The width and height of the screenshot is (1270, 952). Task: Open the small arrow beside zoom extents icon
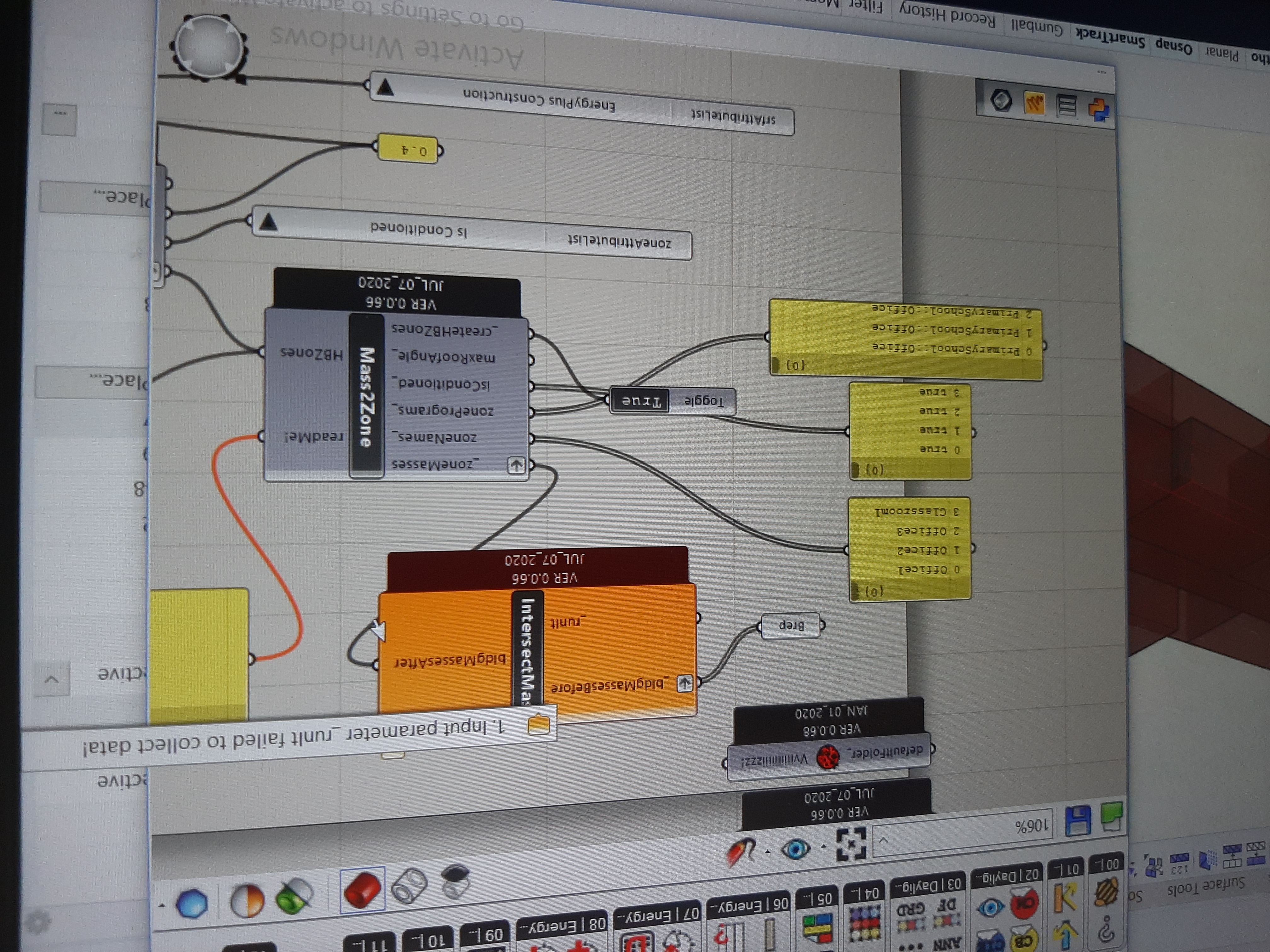pos(824,847)
